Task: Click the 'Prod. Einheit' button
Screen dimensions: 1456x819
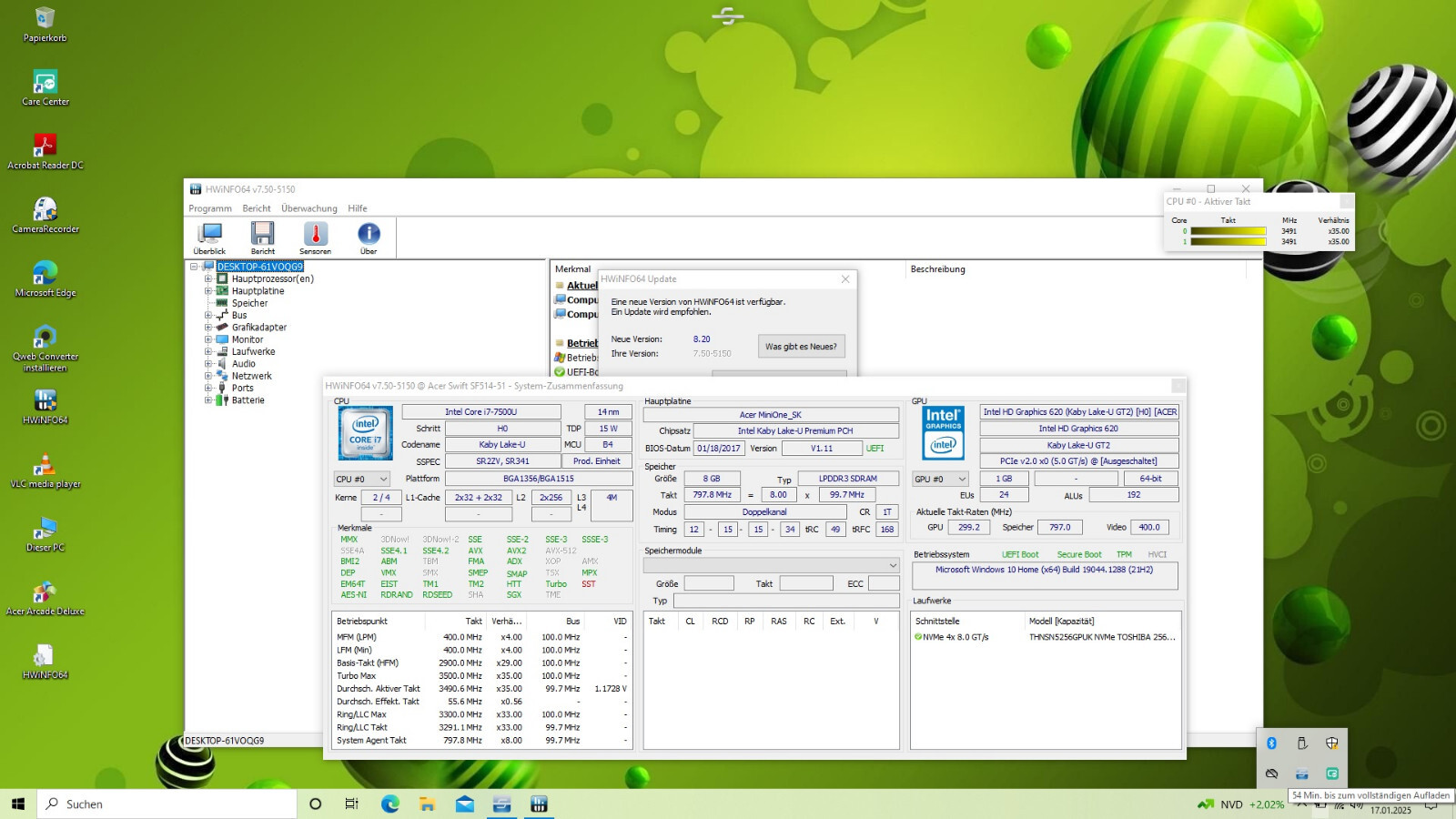Action: coord(597,461)
